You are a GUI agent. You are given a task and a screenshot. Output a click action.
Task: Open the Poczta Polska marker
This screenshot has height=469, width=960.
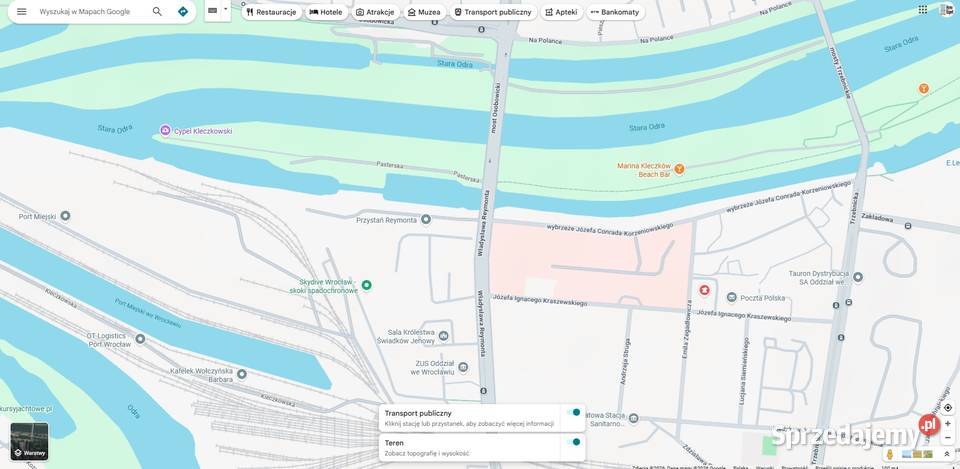(732, 298)
